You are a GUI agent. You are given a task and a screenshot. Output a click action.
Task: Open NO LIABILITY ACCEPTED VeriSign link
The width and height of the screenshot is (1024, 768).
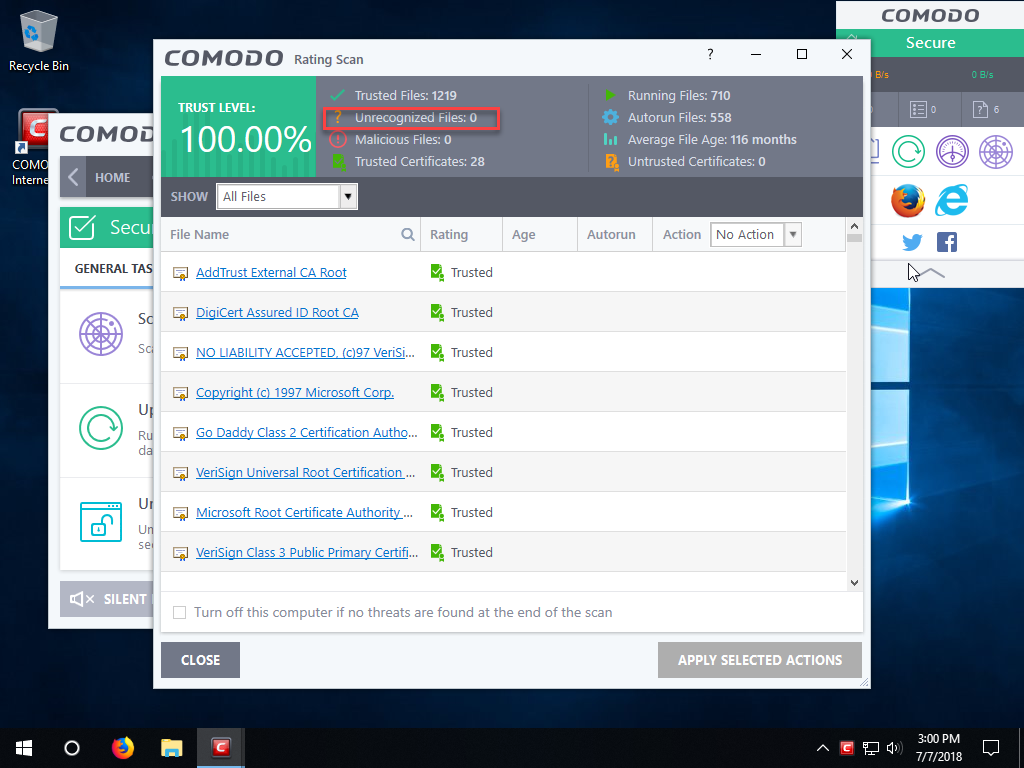(x=305, y=353)
